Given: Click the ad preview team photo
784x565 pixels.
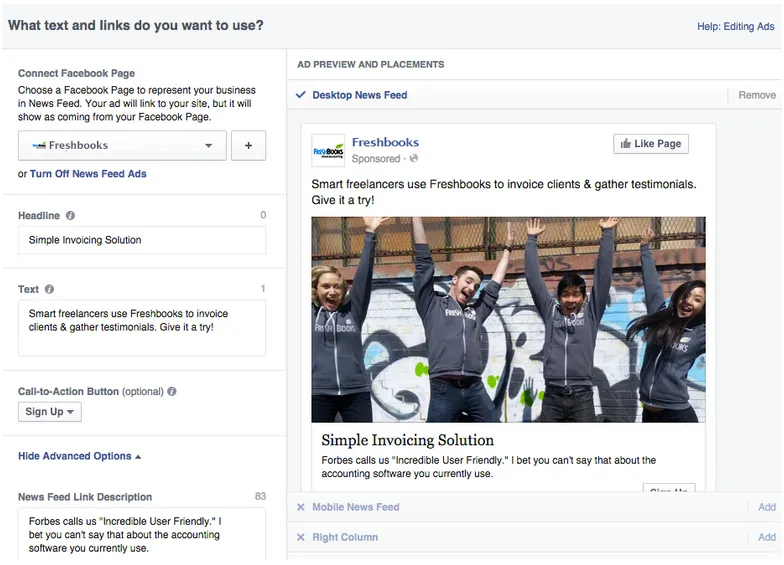Looking at the screenshot, I should (508, 319).
